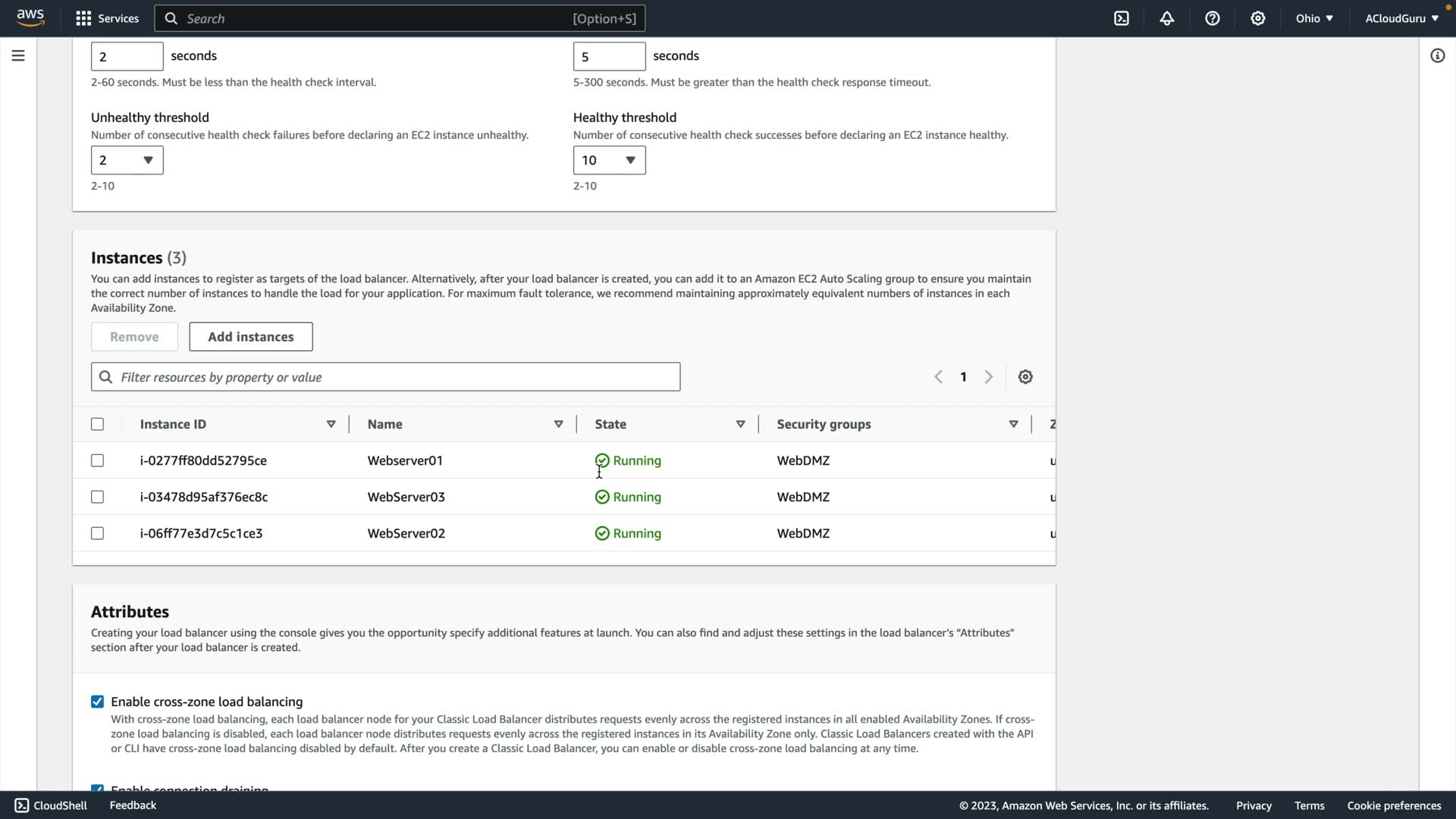
Task: Open CloudShell from the top navigation icon
Action: (1122, 18)
